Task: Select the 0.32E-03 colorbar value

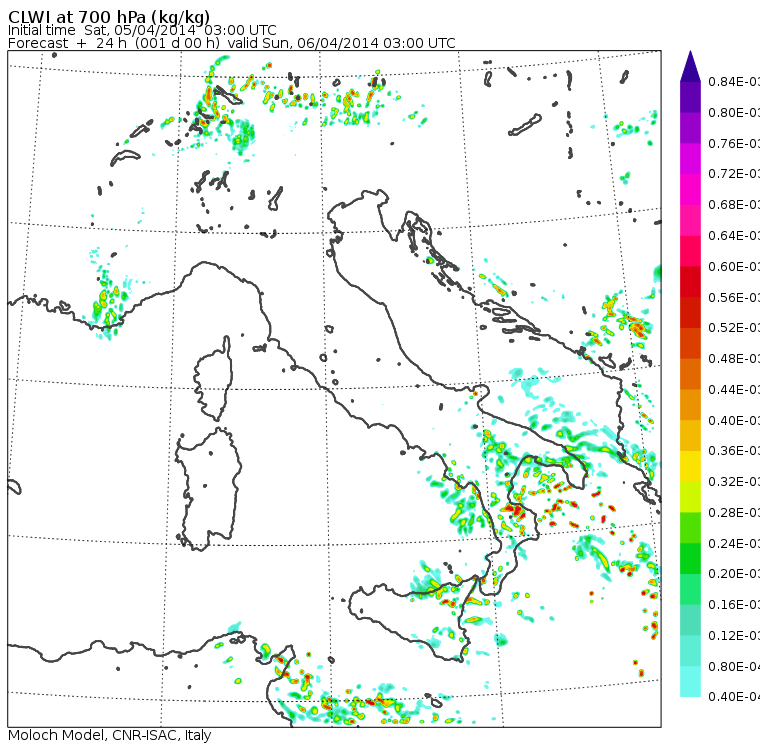Action: pyautogui.click(x=734, y=482)
